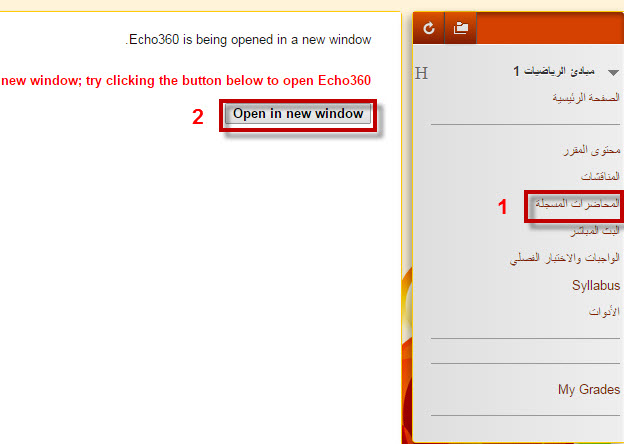Click the Echo360 is being opened message
Image resolution: width=624 pixels, height=444 pixels.
[x=248, y=39]
